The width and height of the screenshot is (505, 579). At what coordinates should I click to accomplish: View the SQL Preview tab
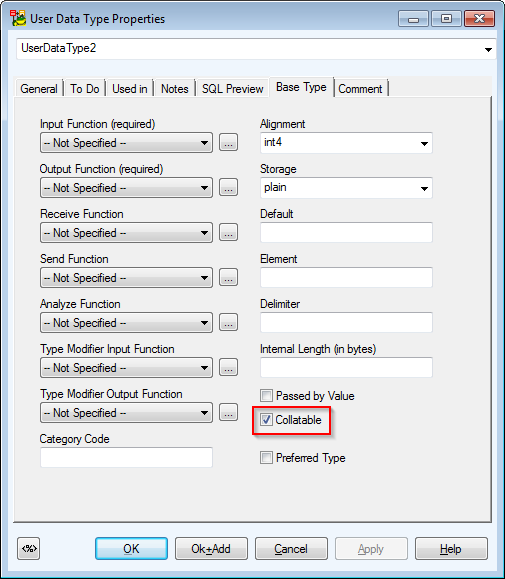coord(233,89)
